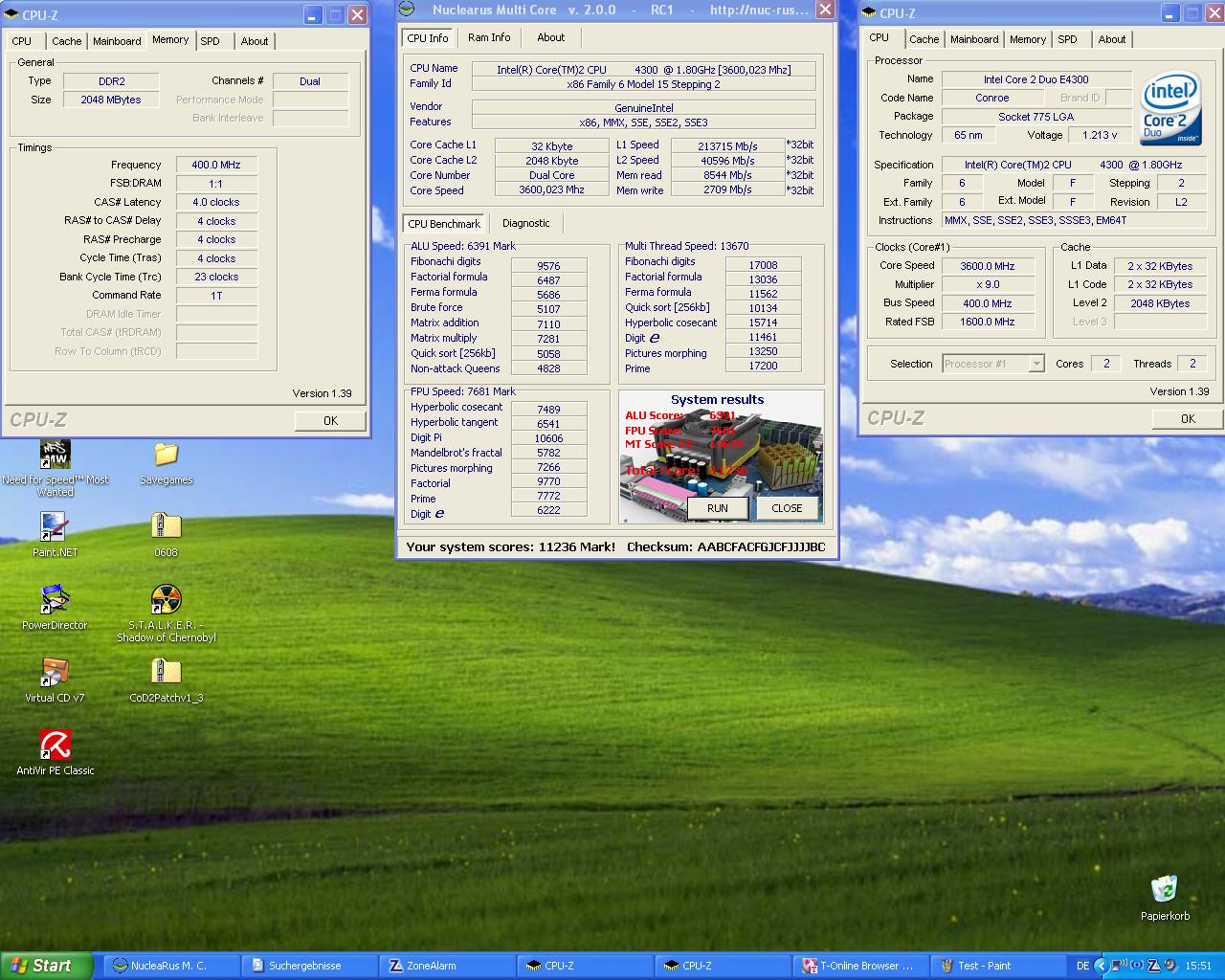
Task: Open the Virtual CD v7 icon
Action: (x=55, y=673)
